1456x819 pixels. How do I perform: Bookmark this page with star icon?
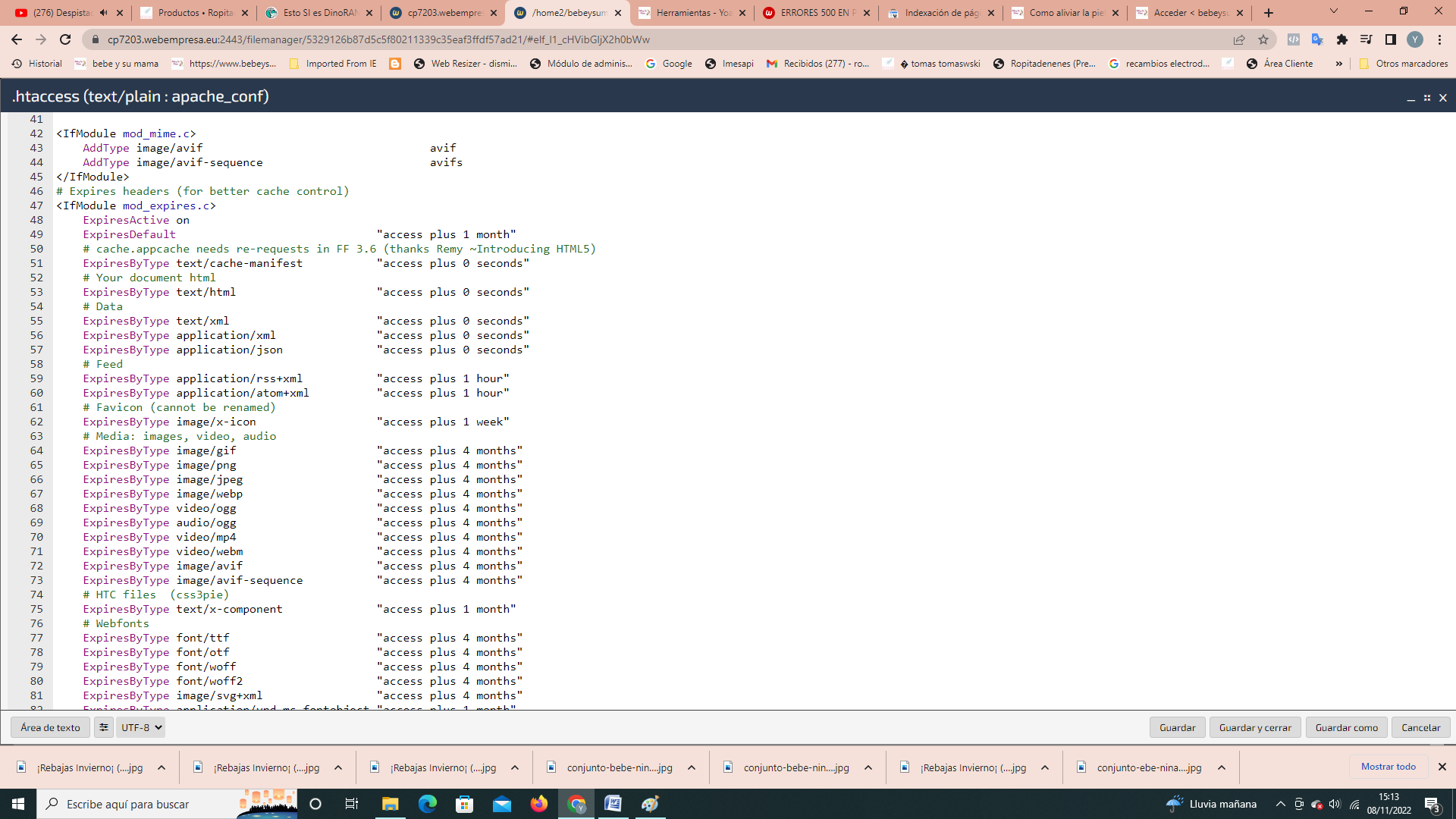[1263, 39]
